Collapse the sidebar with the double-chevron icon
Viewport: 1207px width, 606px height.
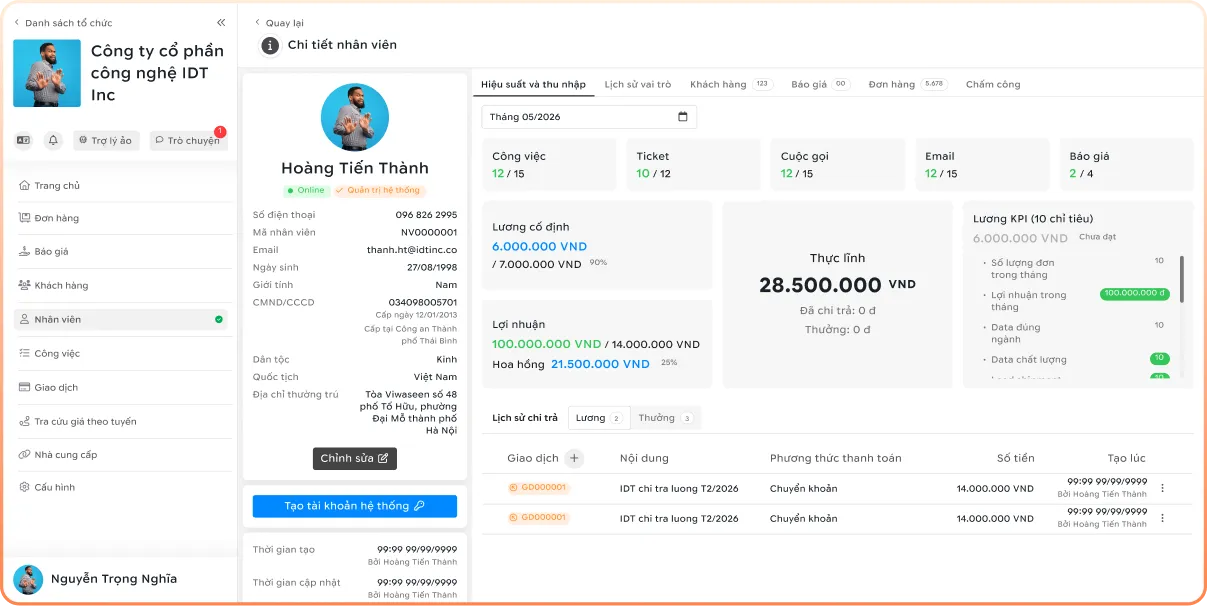(x=221, y=22)
